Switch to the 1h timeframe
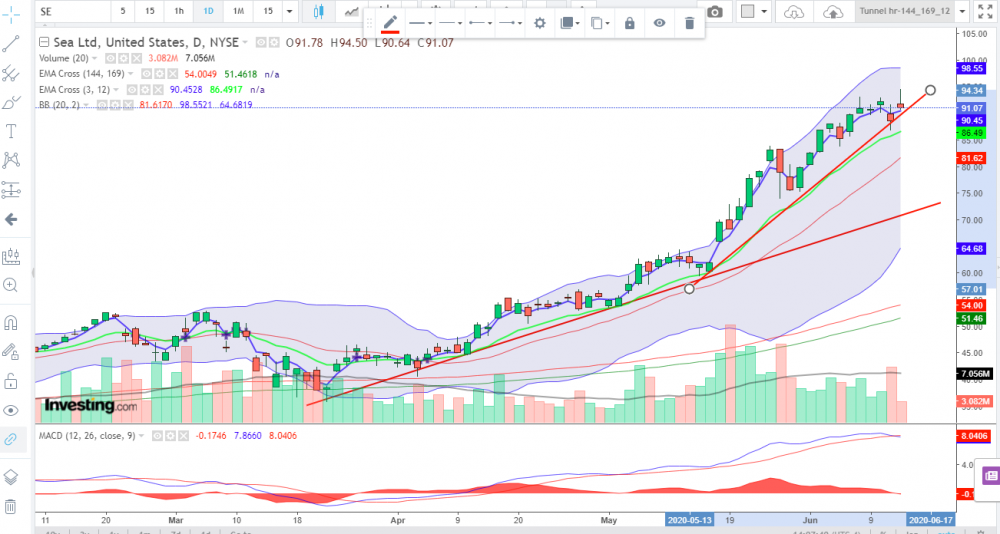This screenshot has width=1000, height=534. (179, 12)
